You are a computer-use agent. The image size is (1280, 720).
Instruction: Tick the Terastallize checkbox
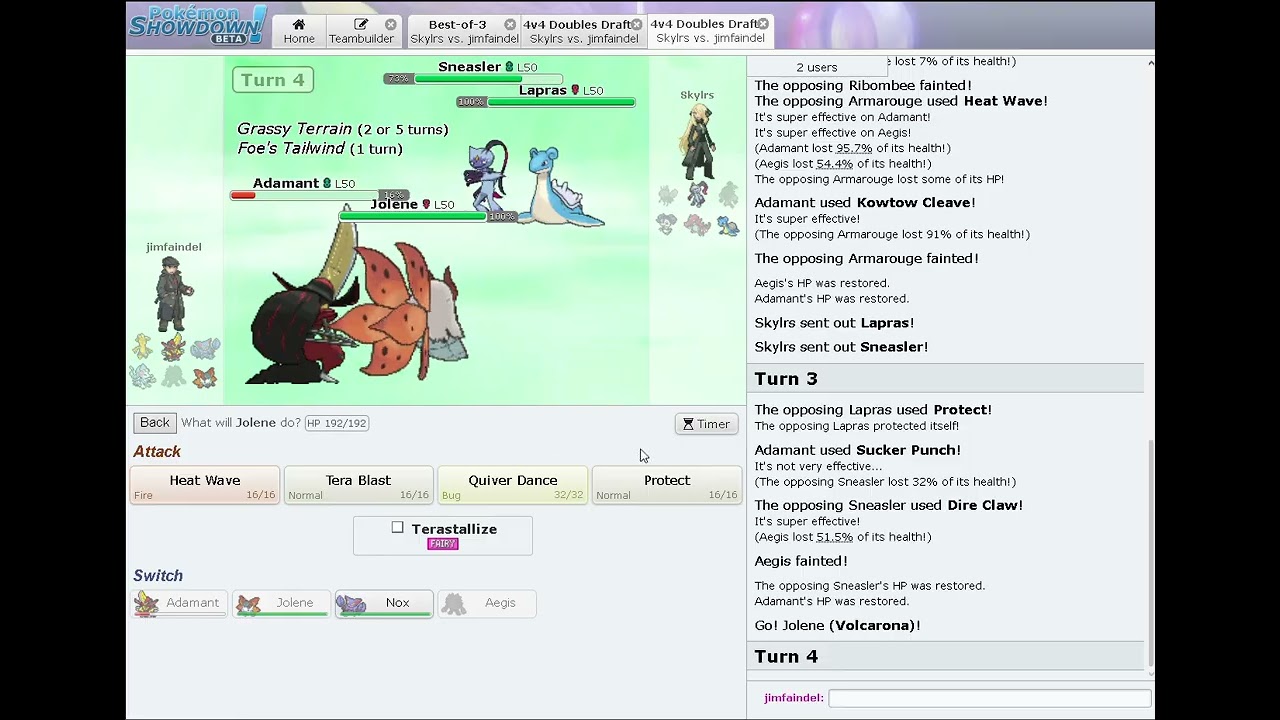(x=397, y=528)
